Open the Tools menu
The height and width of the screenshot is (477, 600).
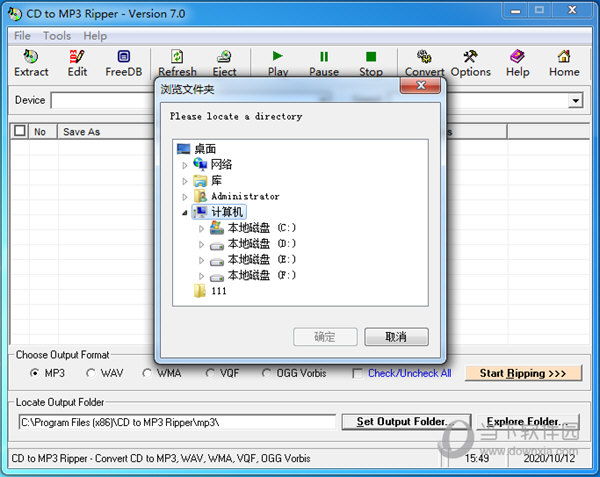tap(57, 36)
